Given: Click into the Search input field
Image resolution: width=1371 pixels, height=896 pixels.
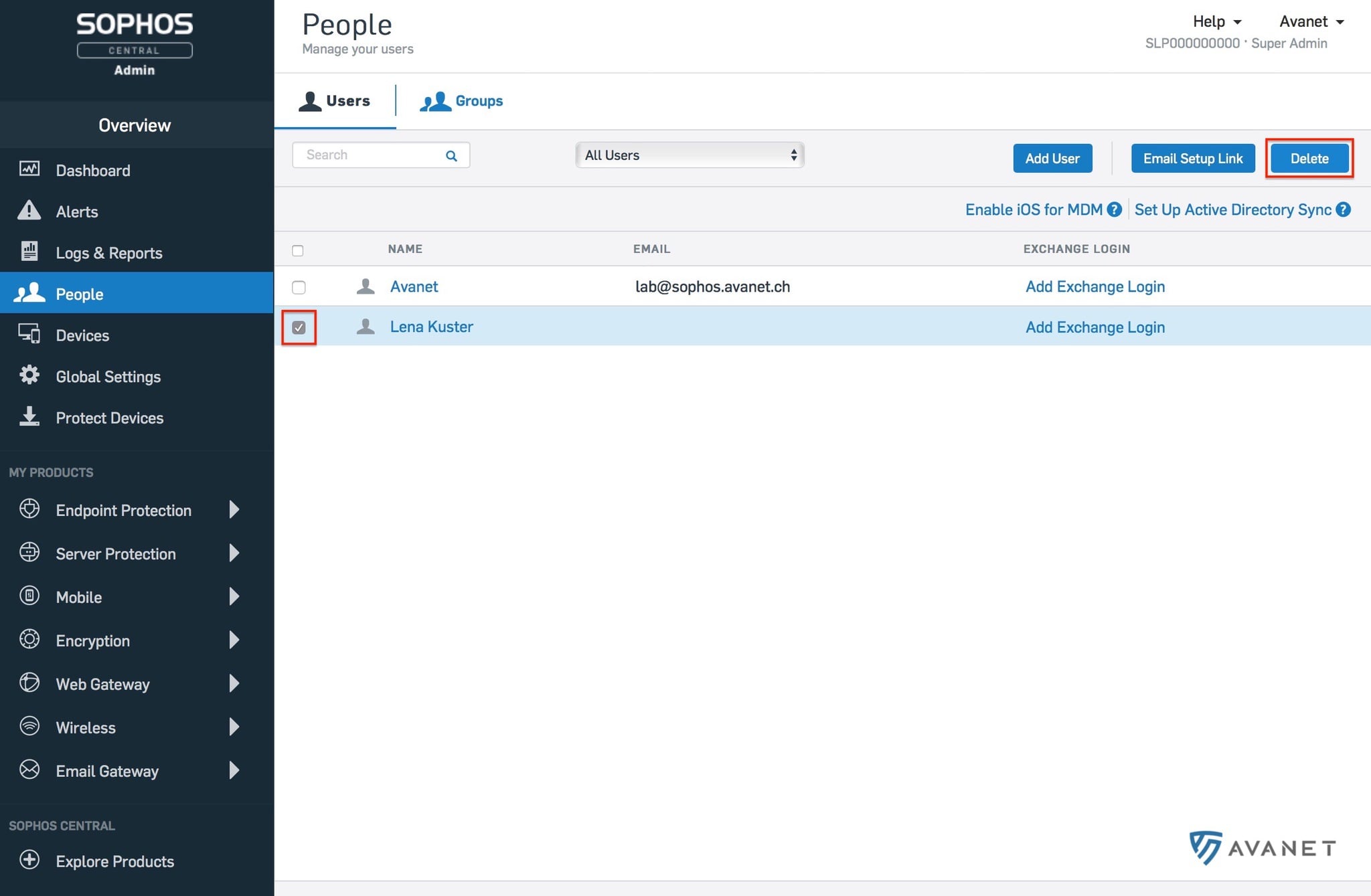Looking at the screenshot, I should pyautogui.click(x=381, y=155).
